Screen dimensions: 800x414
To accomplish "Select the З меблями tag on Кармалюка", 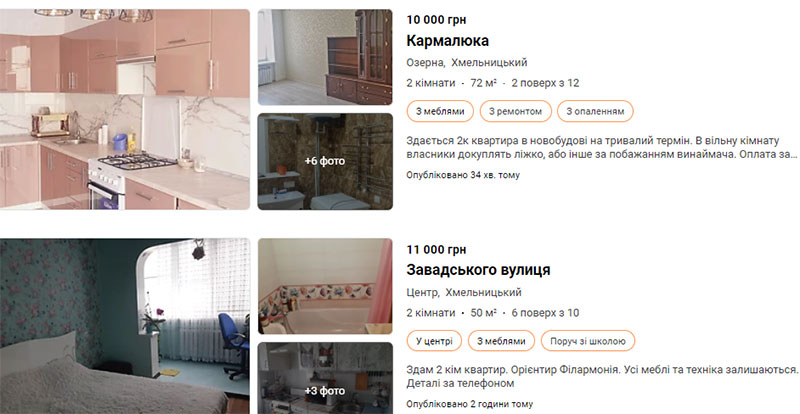I will point(440,111).
